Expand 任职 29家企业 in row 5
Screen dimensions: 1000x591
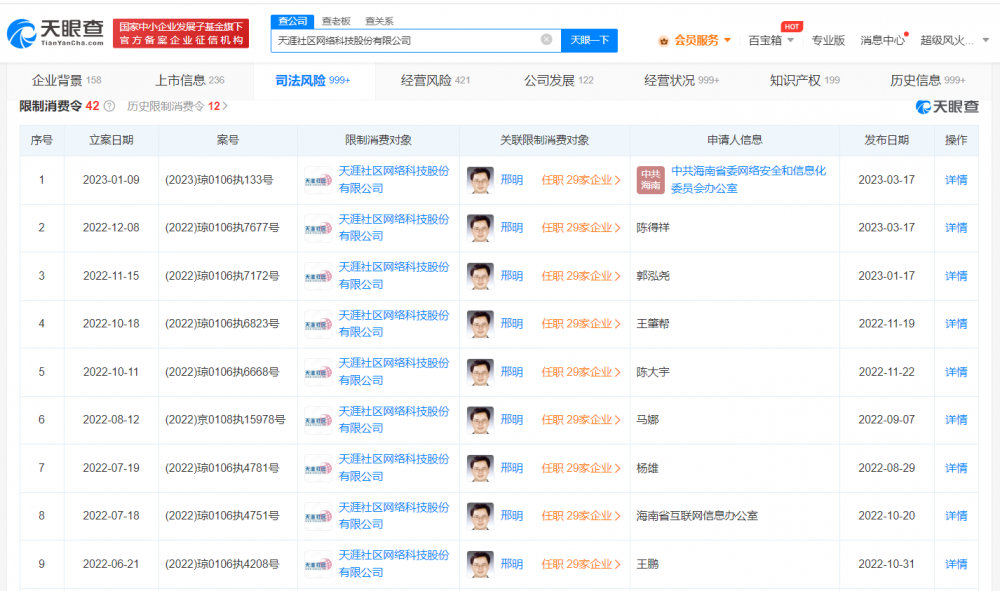point(581,372)
